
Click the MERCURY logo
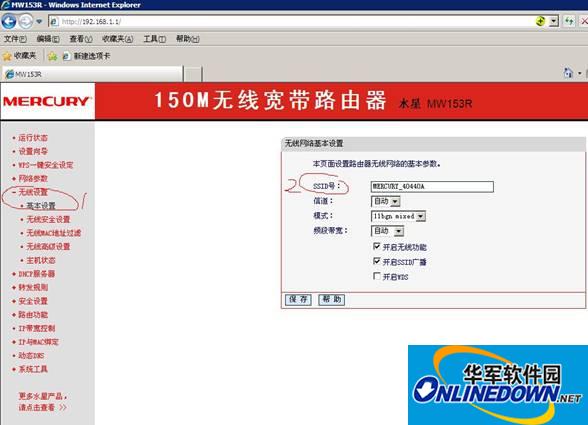(x=47, y=101)
